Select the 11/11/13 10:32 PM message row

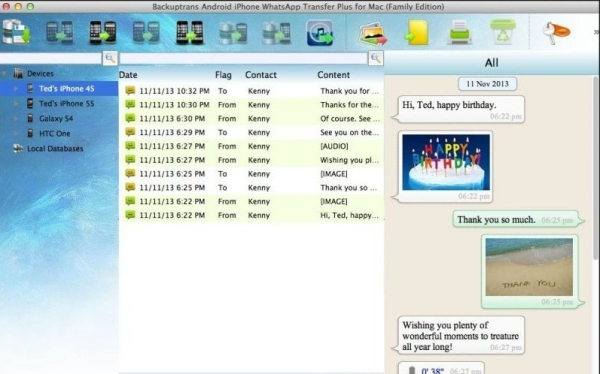pyautogui.click(x=251, y=91)
